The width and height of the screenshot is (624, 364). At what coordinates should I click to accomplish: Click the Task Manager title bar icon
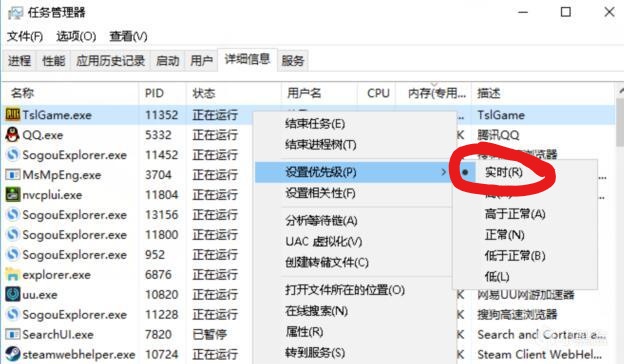[x=15, y=13]
